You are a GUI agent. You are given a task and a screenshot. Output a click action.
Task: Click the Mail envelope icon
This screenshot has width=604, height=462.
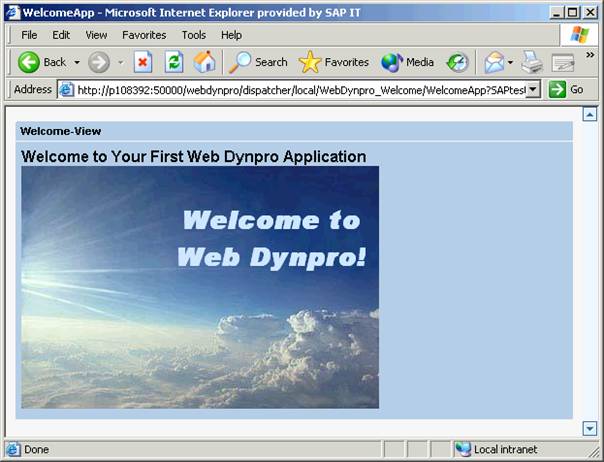pos(494,62)
